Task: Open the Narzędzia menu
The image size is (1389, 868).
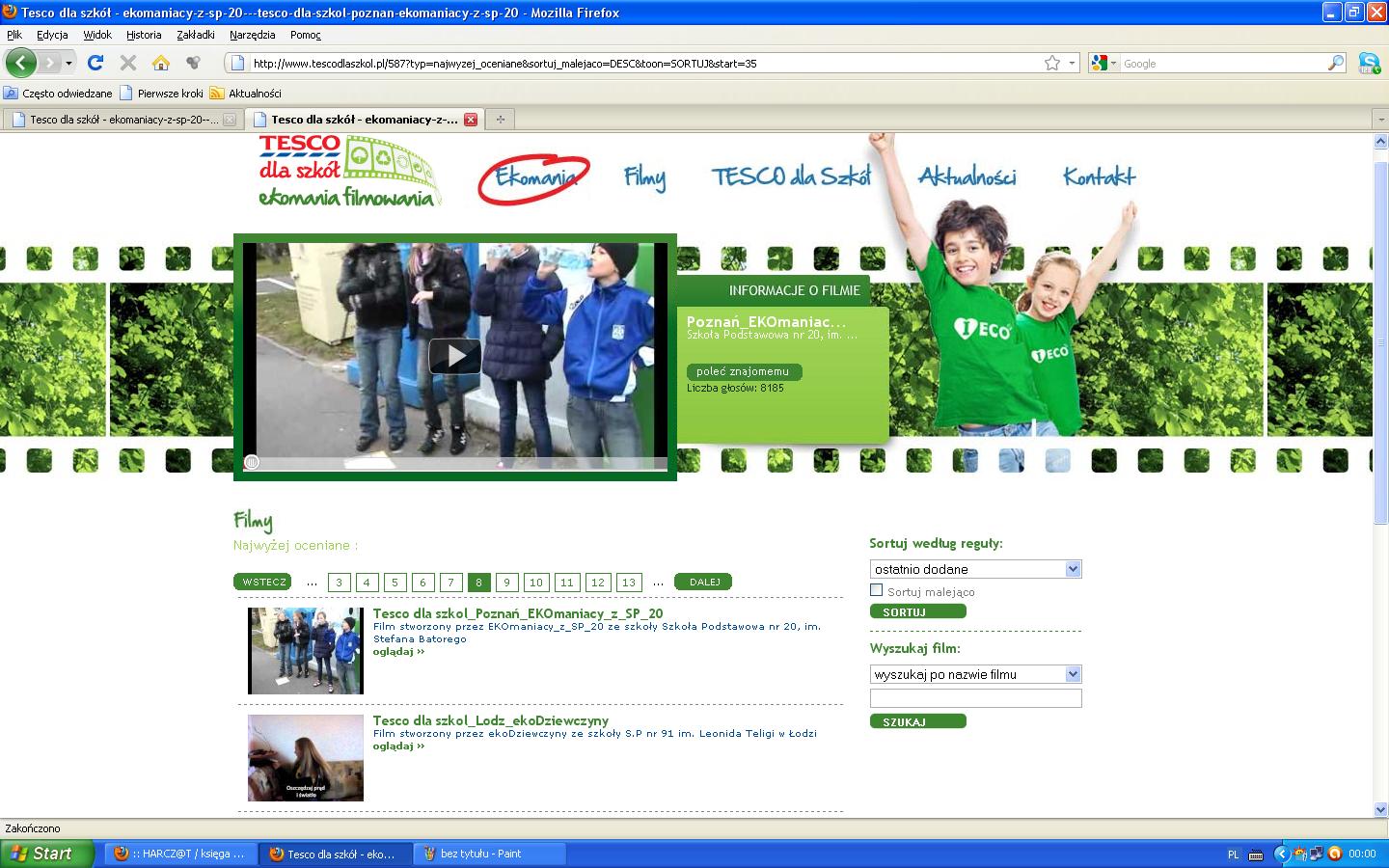Action: (x=252, y=35)
